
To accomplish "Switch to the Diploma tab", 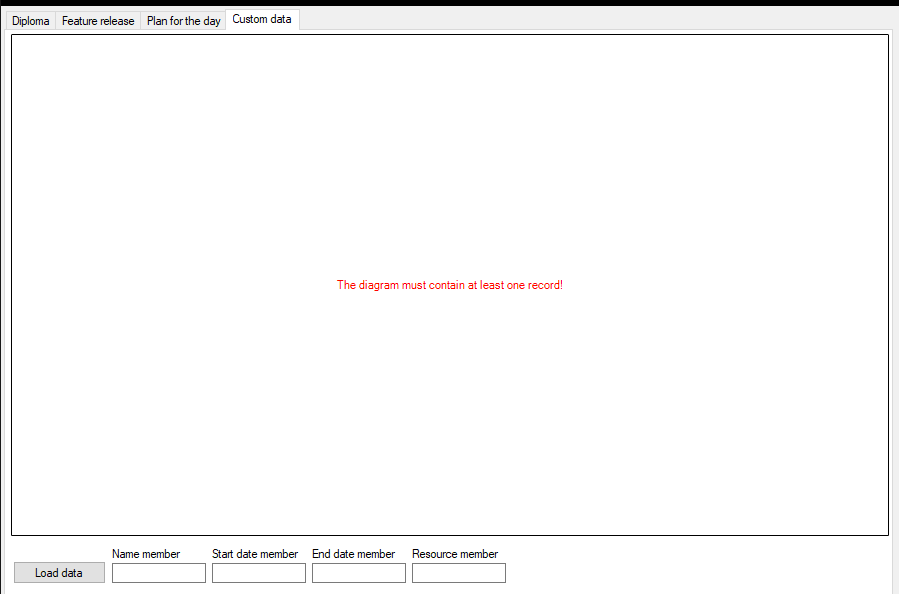I will point(31,21).
